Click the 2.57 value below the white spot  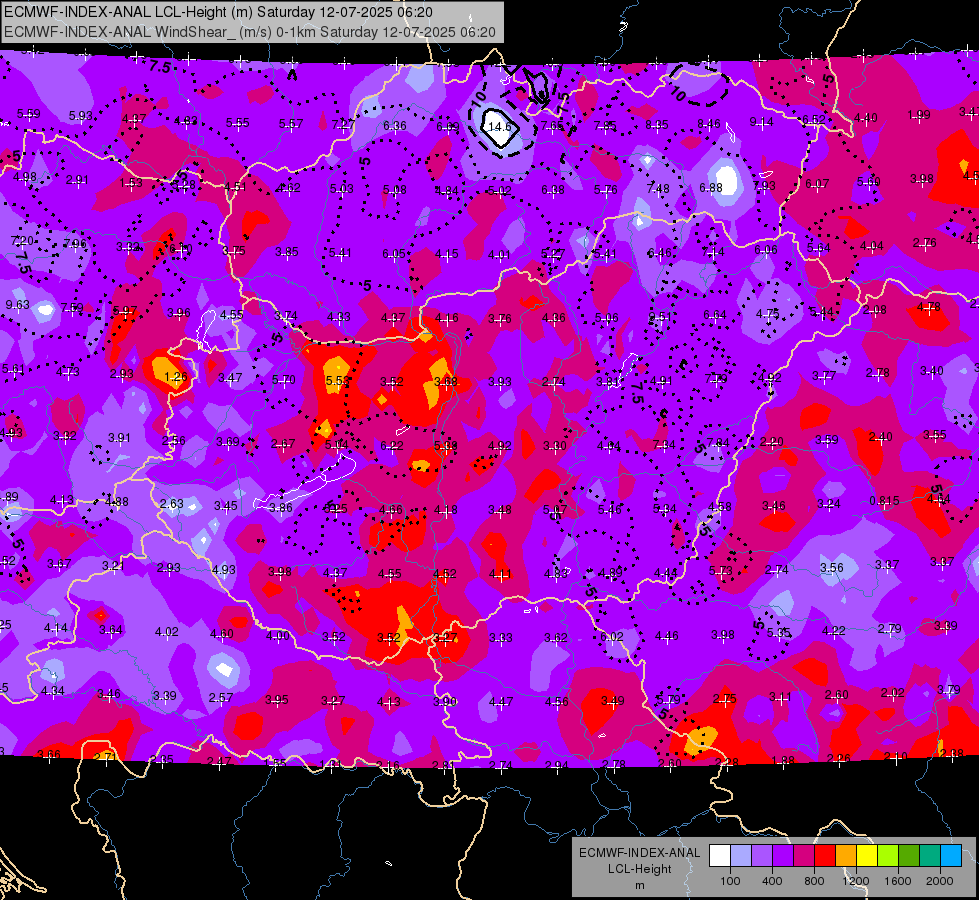pyautogui.click(x=221, y=698)
